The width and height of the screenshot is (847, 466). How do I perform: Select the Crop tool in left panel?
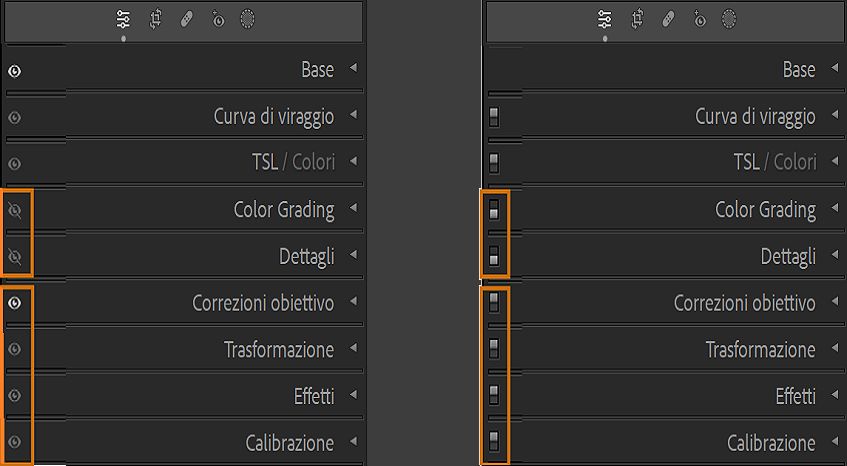coord(155,19)
